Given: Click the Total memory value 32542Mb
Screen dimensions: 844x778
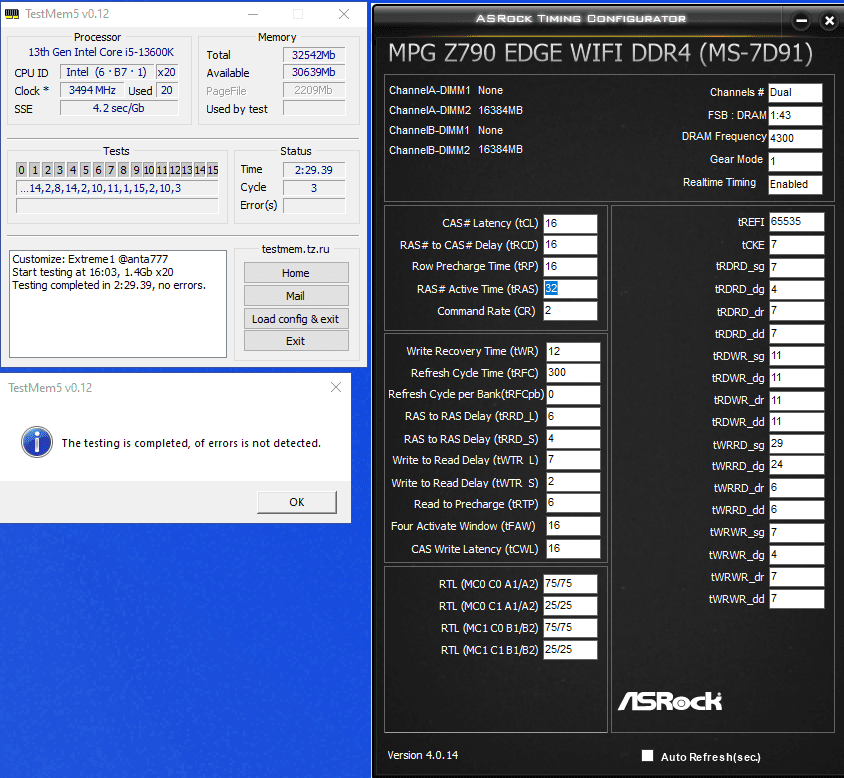Looking at the screenshot, I should tap(314, 55).
